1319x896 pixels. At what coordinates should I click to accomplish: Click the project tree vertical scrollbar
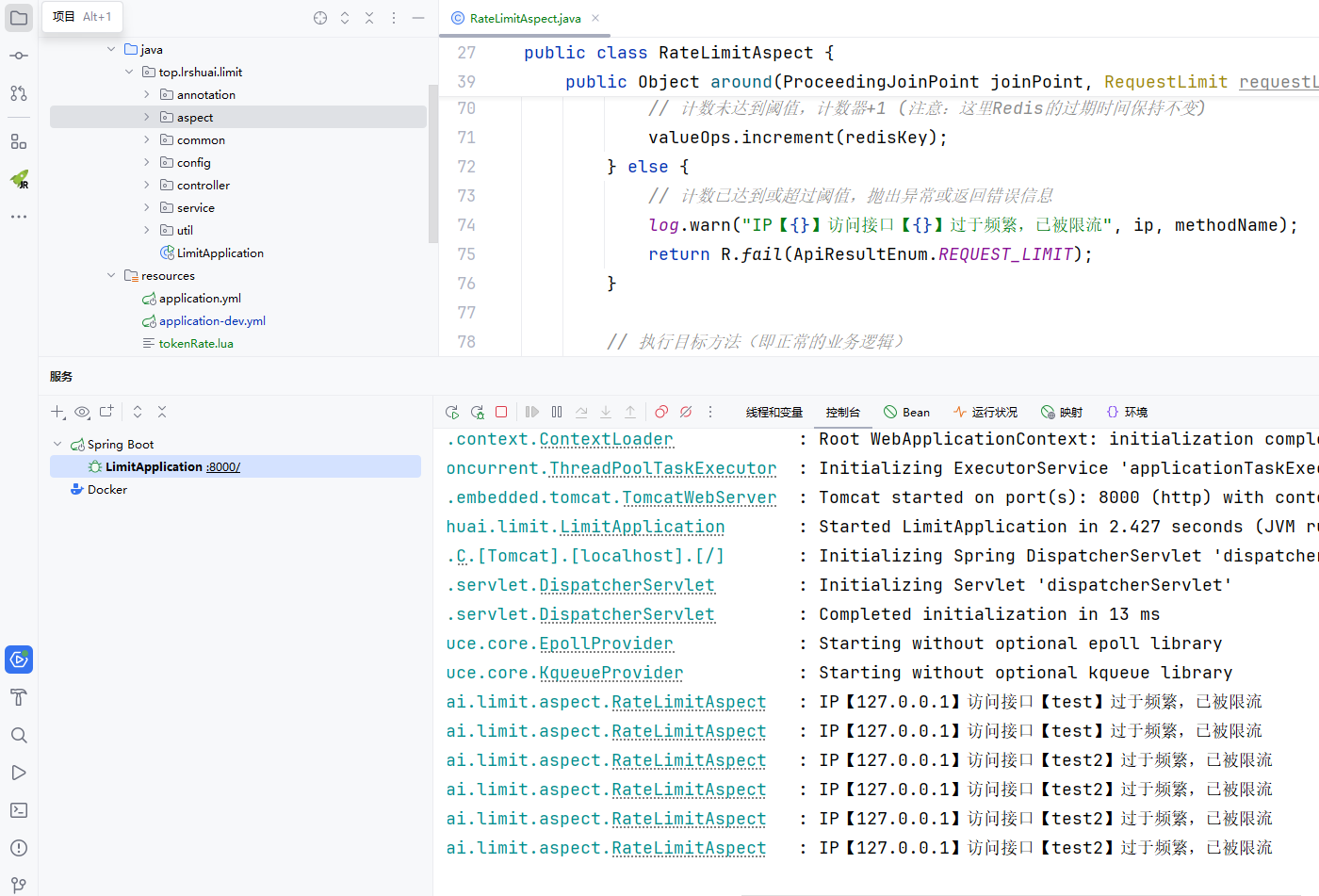click(432, 160)
